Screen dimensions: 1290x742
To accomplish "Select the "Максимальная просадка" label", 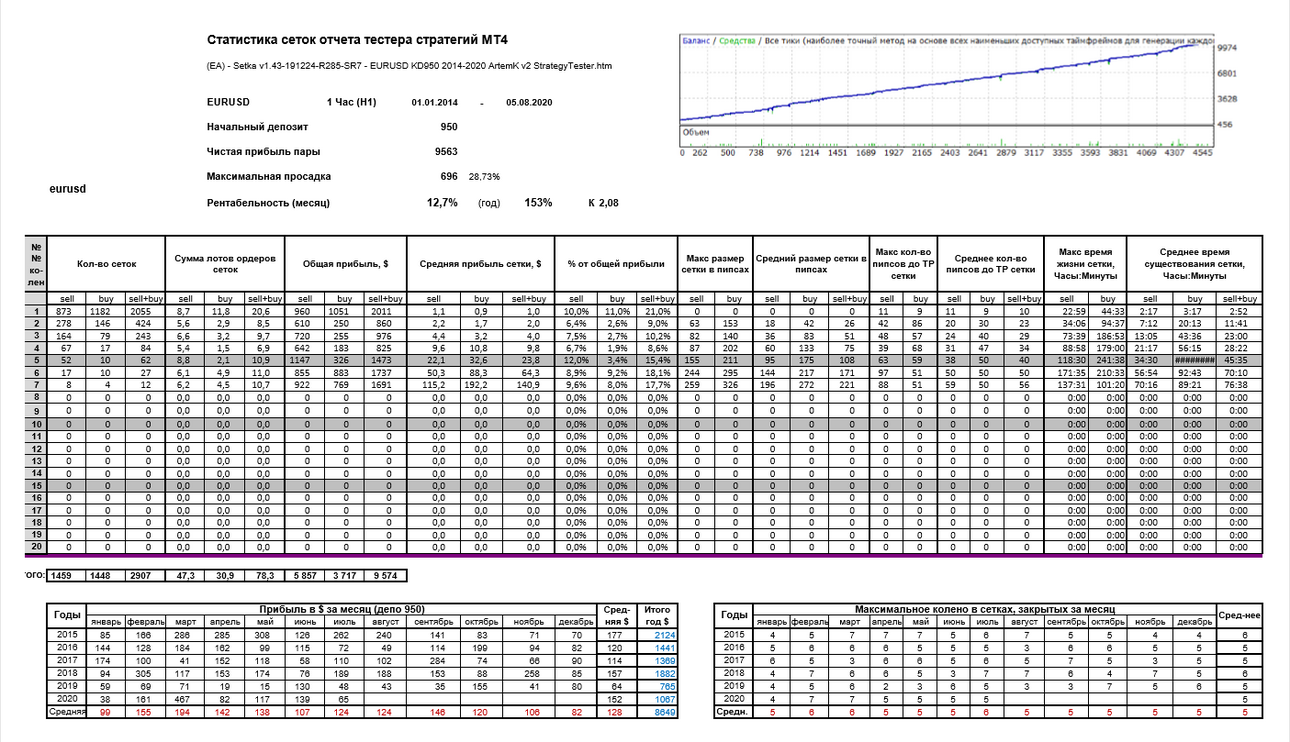I will 269,176.
